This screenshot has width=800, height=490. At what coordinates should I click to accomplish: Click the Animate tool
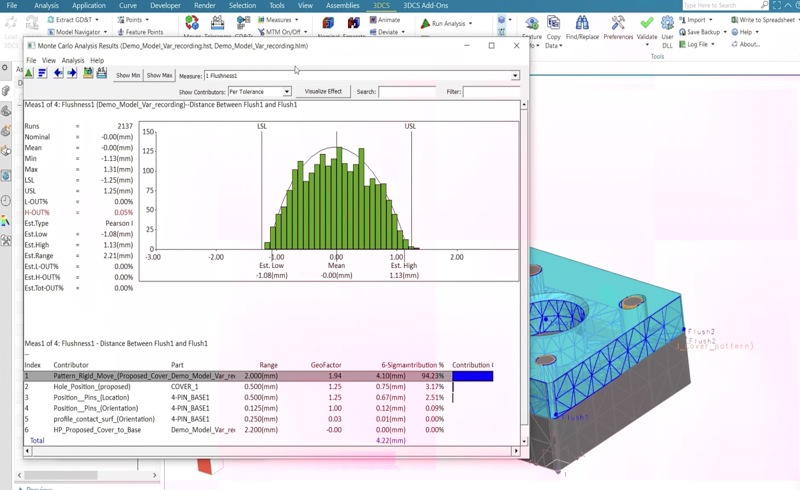tap(385, 19)
